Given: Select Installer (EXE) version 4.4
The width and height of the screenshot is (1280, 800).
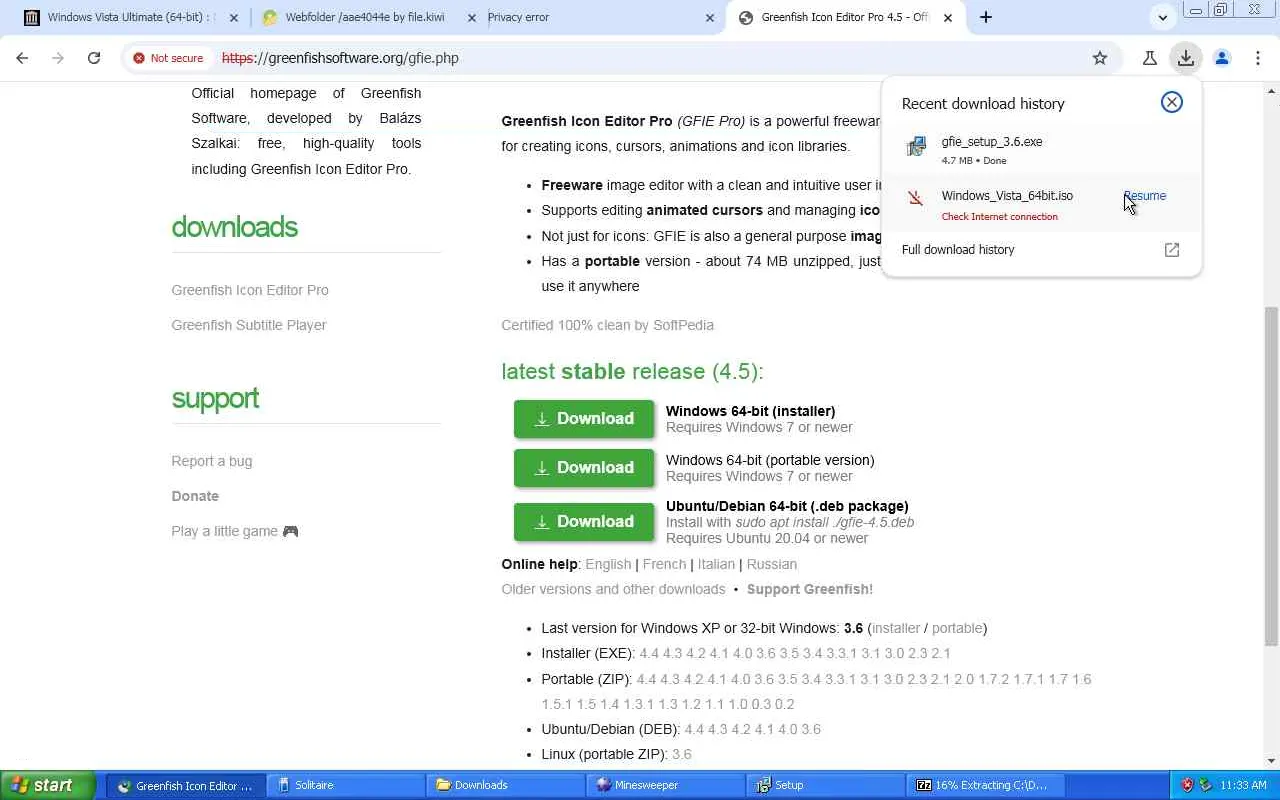Looking at the screenshot, I should [x=649, y=653].
